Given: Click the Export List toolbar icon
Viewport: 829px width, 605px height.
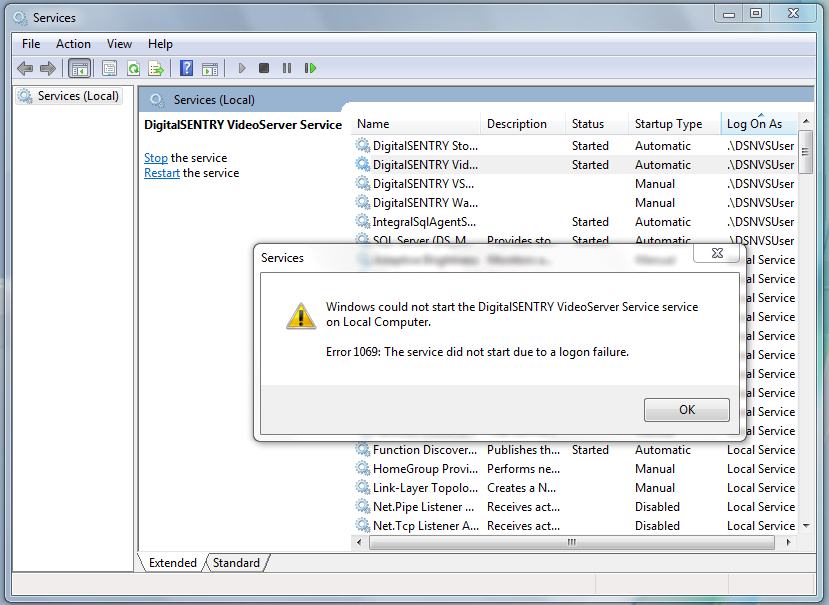Looking at the screenshot, I should point(156,68).
